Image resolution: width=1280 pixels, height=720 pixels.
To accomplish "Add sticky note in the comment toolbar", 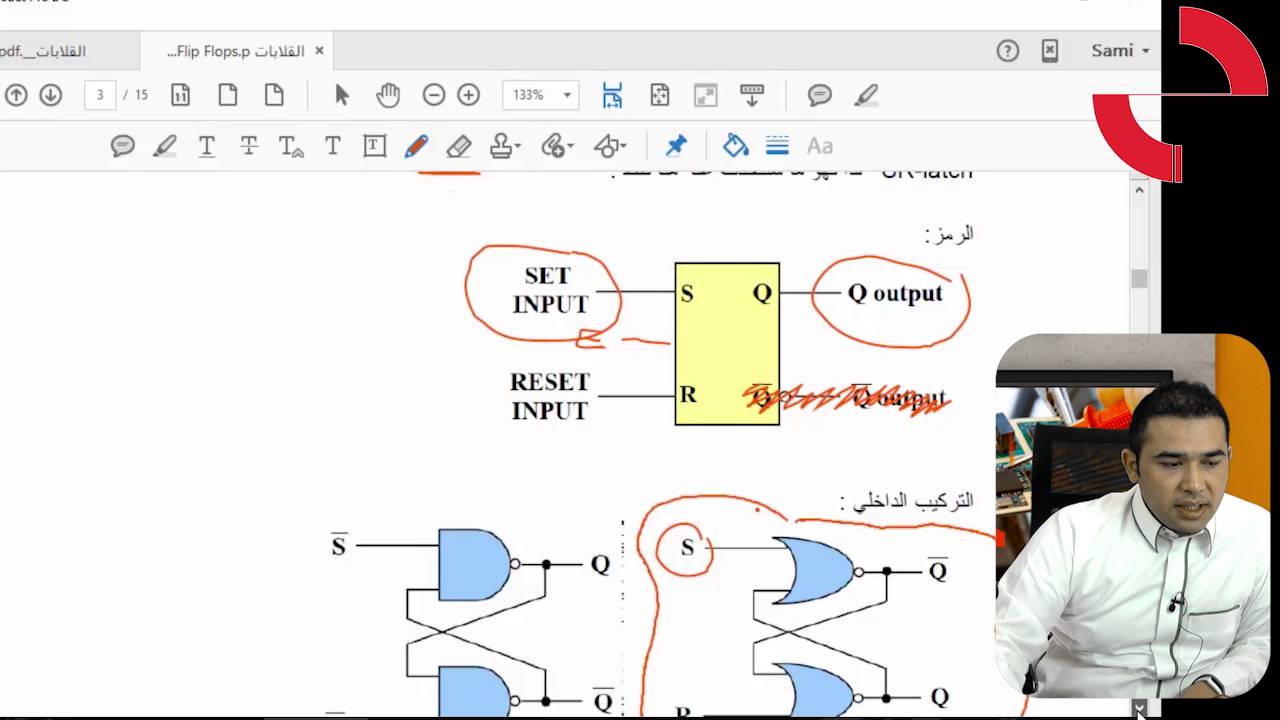I will tap(123, 146).
